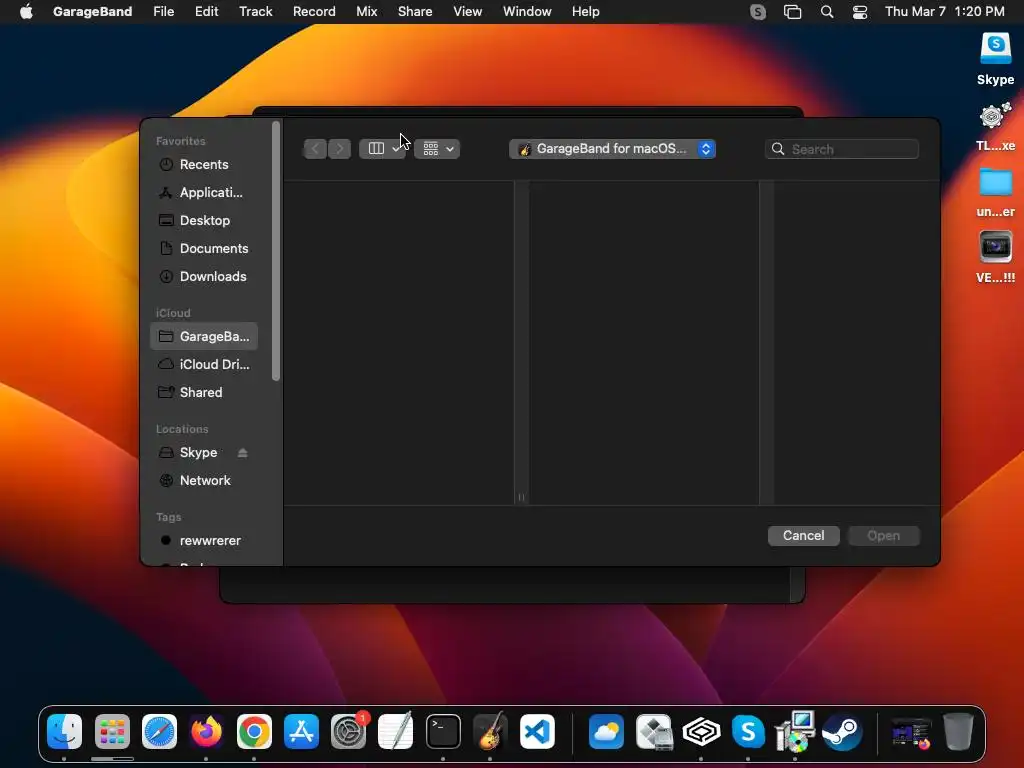Select the rewwrerer tag
The height and width of the screenshot is (768, 1024).
(204, 541)
